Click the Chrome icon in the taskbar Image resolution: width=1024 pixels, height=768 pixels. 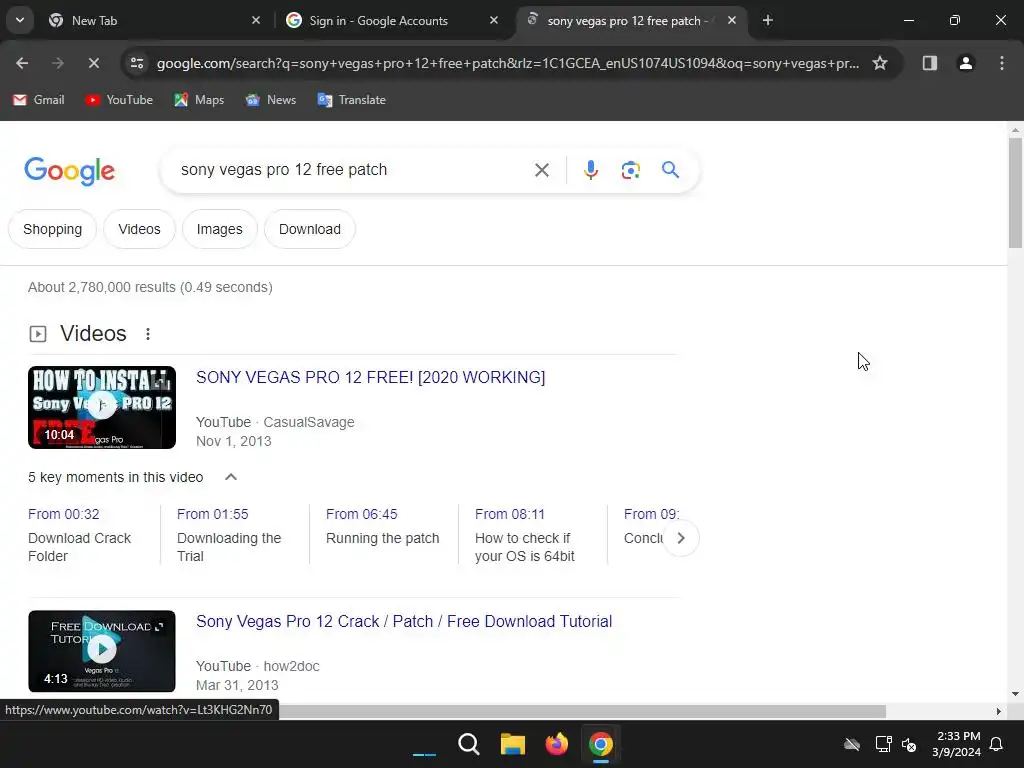coord(600,744)
